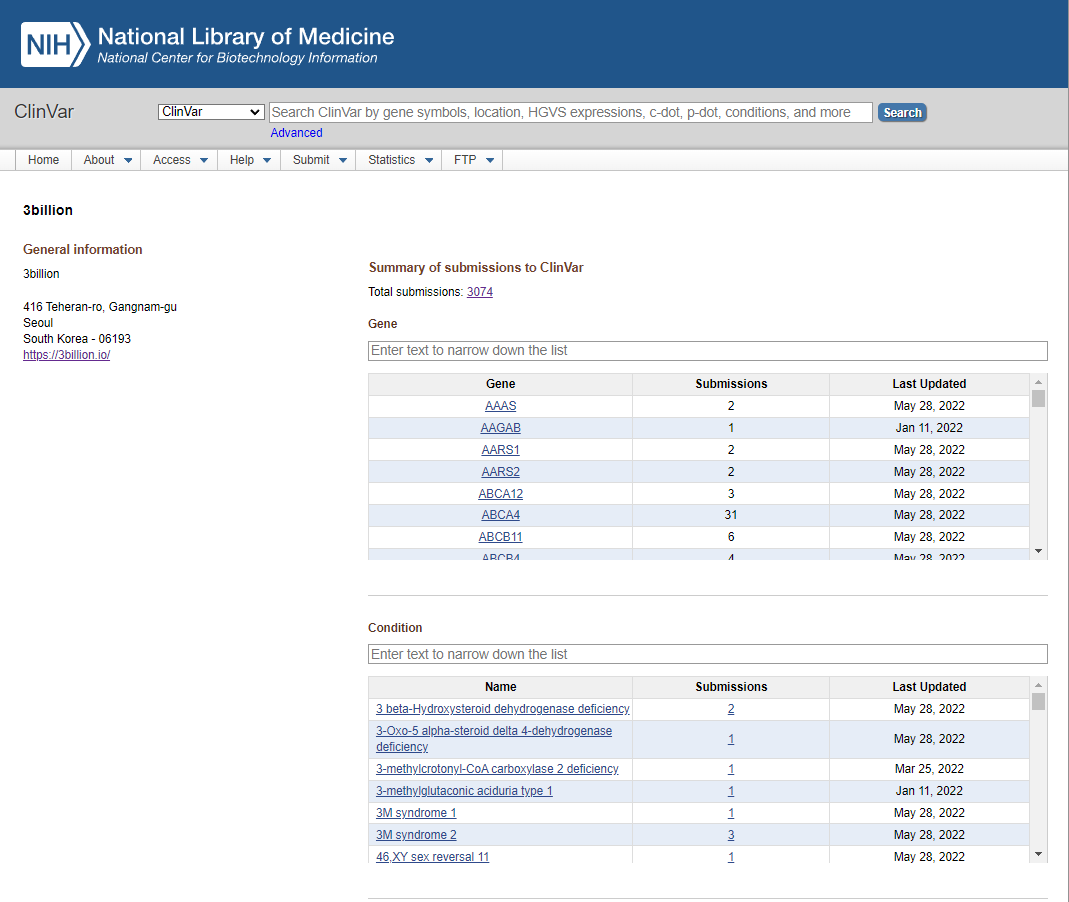Open the About menu dropdown arrow
This screenshot has width=1069, height=902.
coord(128,160)
